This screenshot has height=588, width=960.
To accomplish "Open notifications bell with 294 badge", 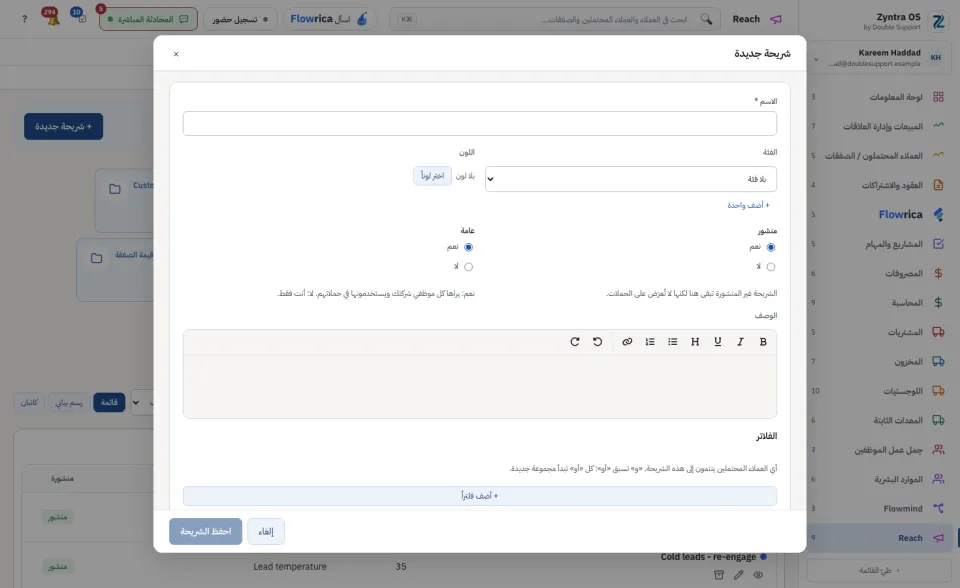I will point(53,17).
